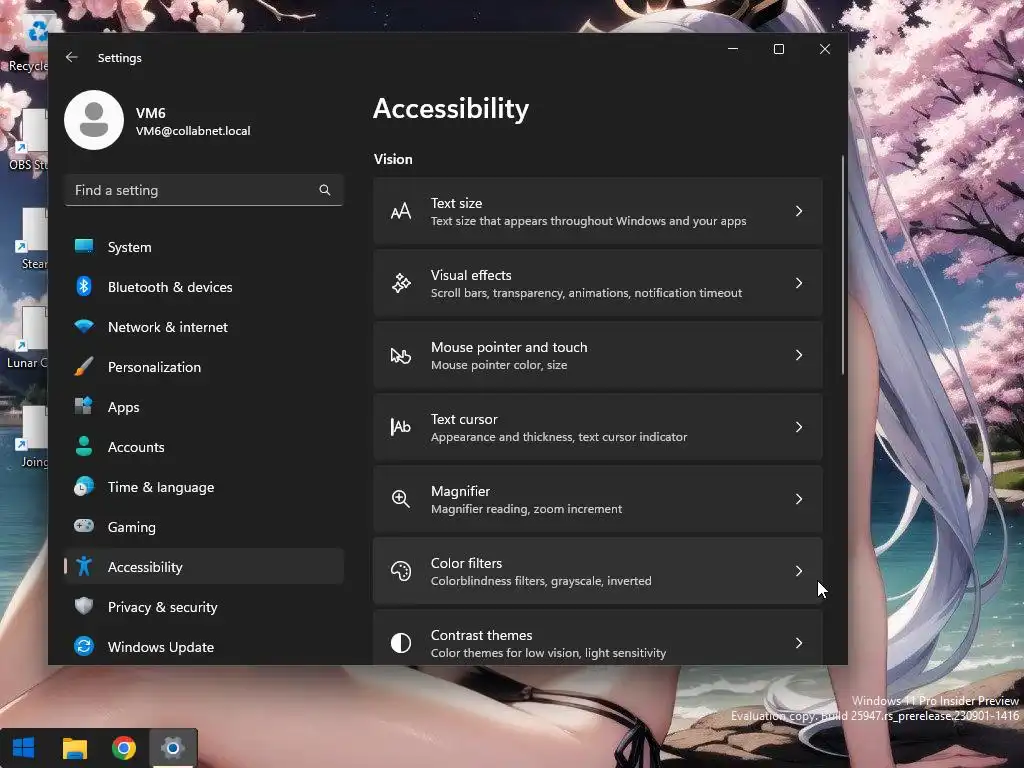The width and height of the screenshot is (1024, 768).
Task: Click the Vision section heading
Action: pos(393,159)
